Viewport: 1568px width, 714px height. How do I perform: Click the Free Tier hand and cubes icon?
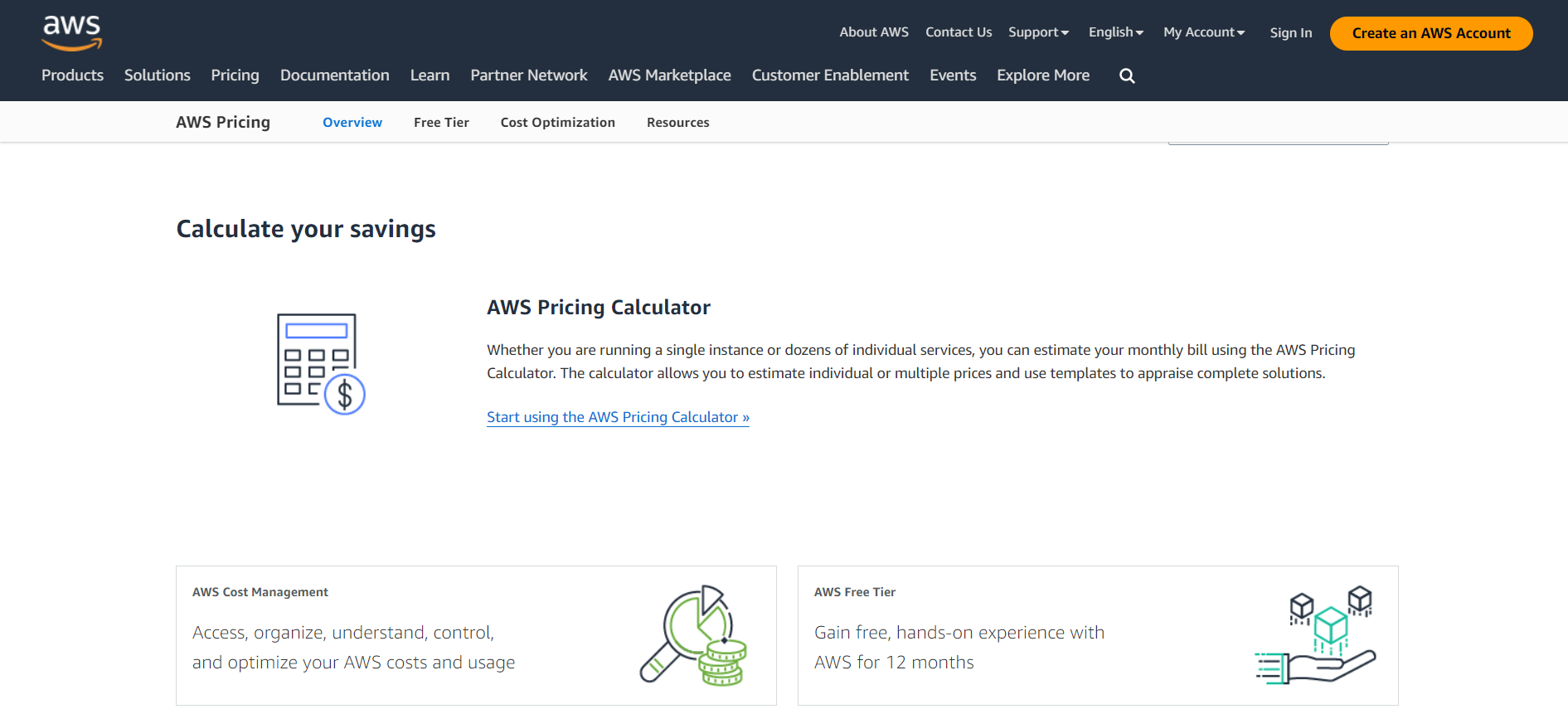coord(1315,635)
